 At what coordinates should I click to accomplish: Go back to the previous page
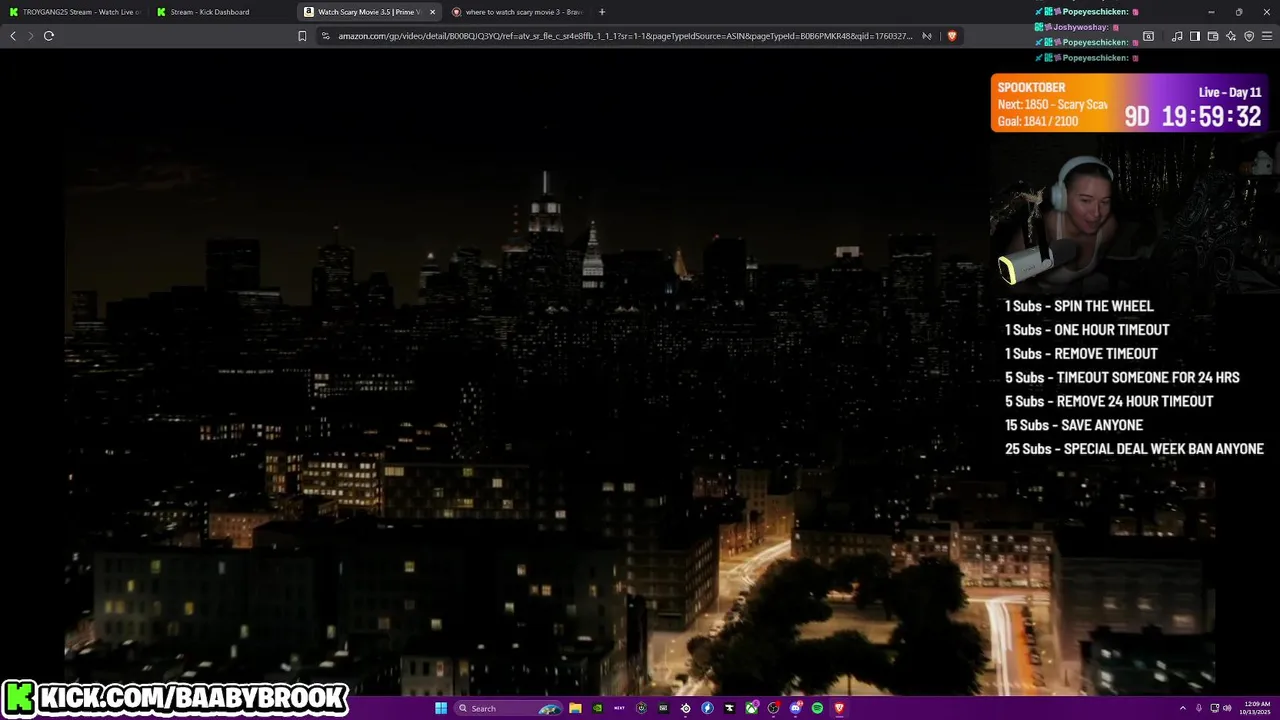13,36
